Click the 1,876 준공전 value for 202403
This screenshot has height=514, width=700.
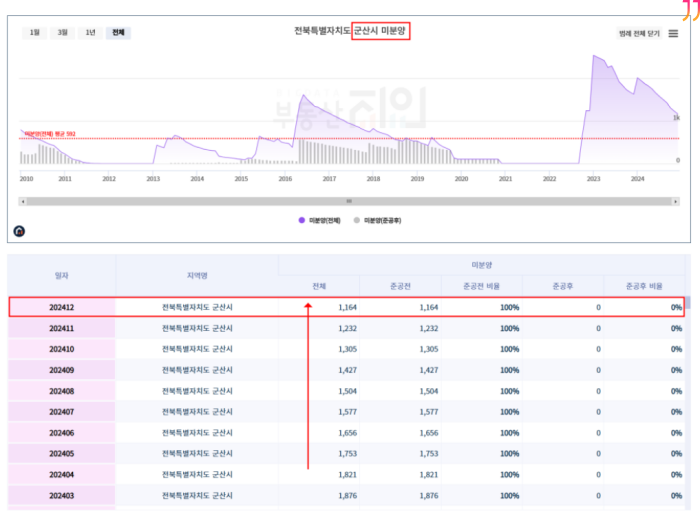point(429,495)
